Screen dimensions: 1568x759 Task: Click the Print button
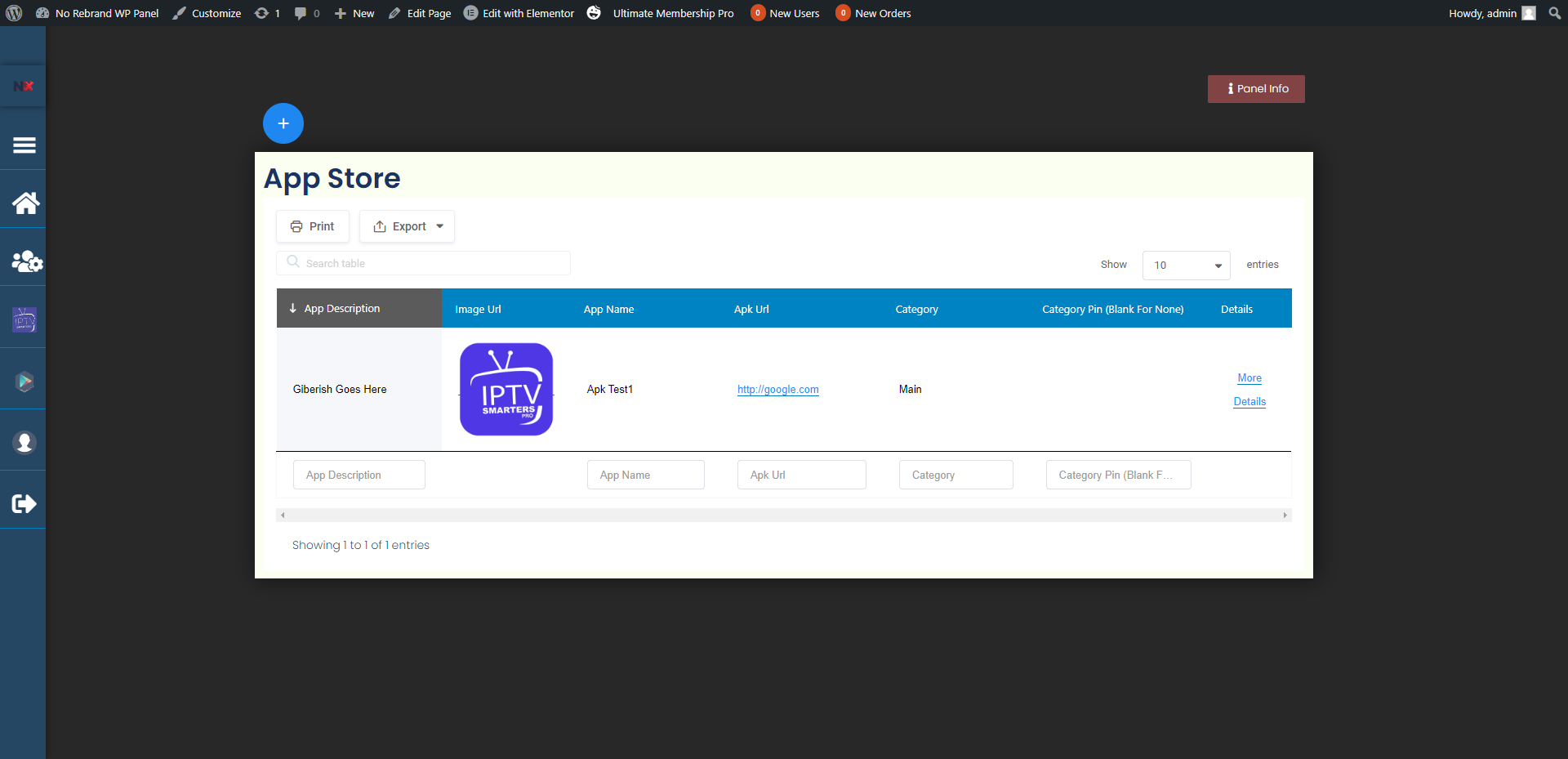pyautogui.click(x=313, y=226)
